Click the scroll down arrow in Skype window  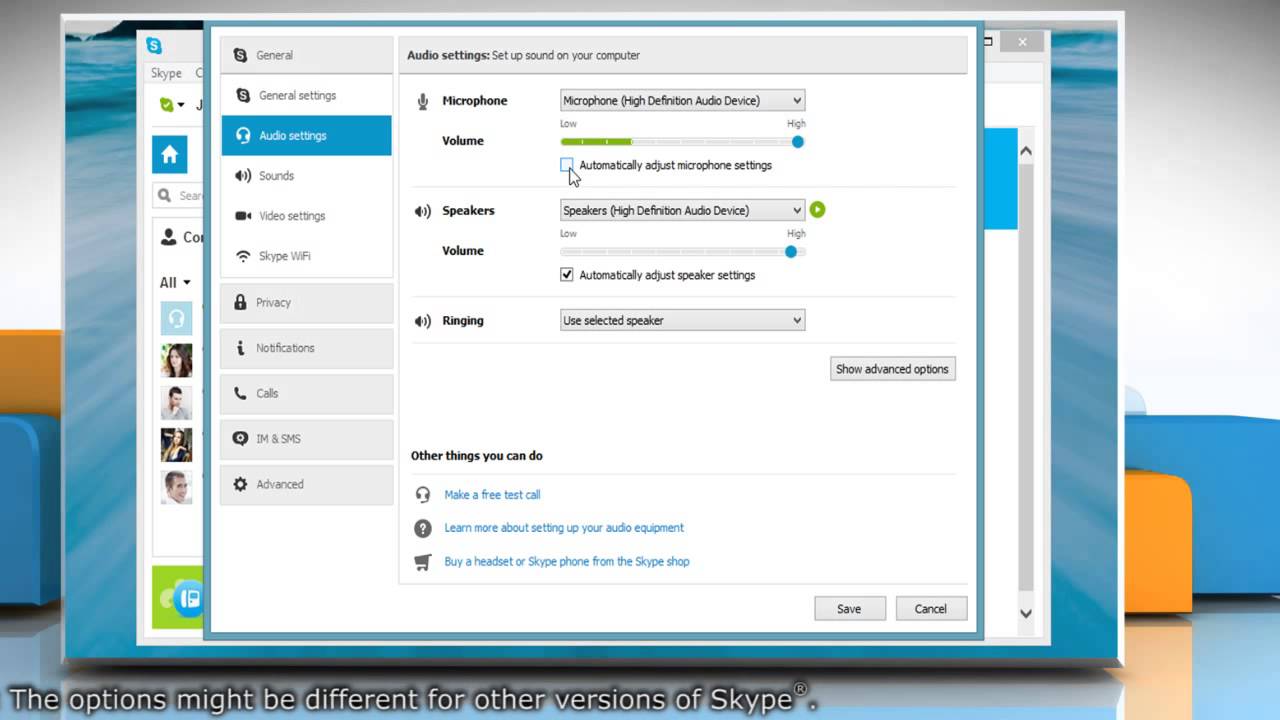1025,613
